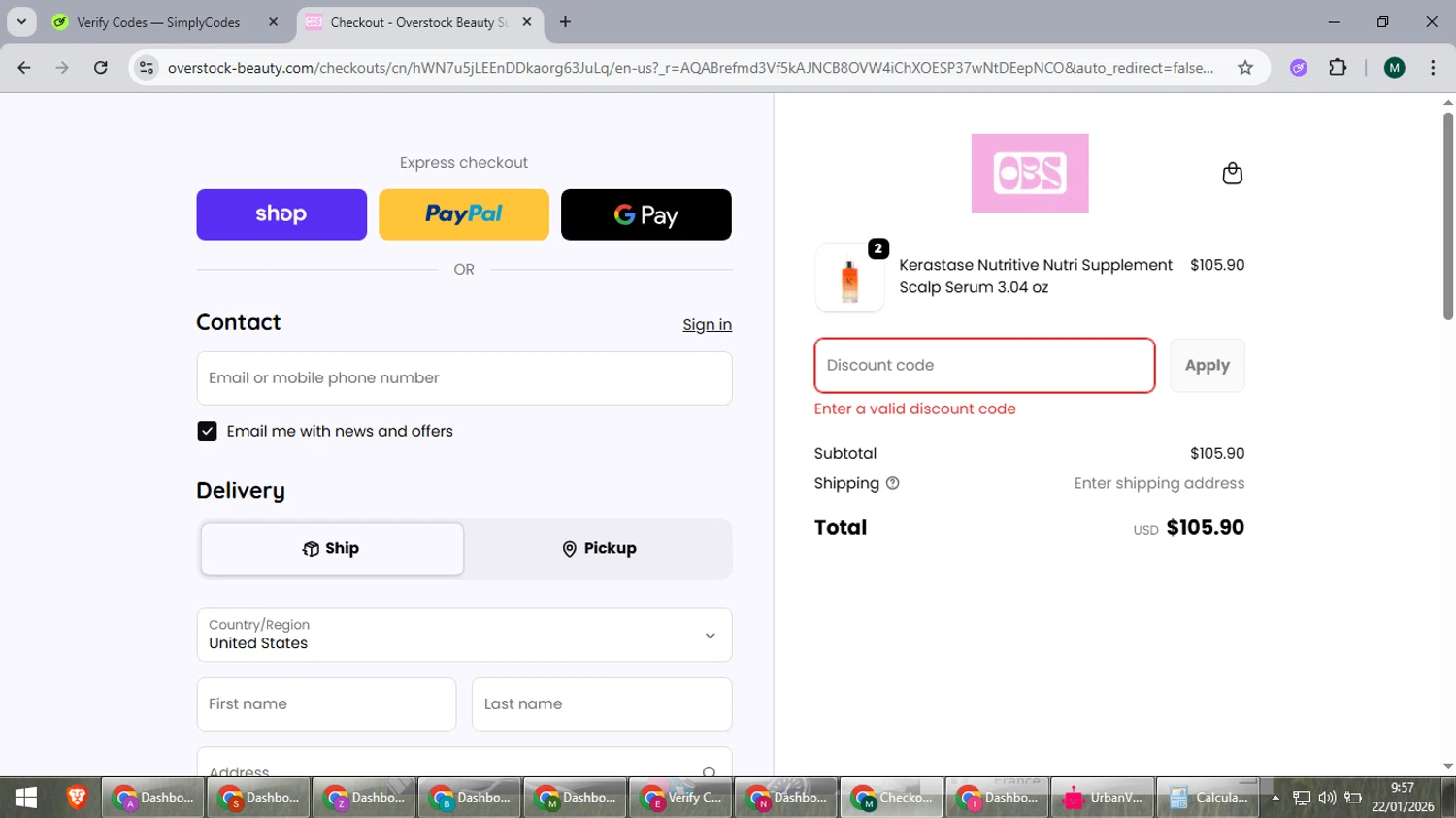Click the Shop Pay express checkout button

click(x=281, y=214)
